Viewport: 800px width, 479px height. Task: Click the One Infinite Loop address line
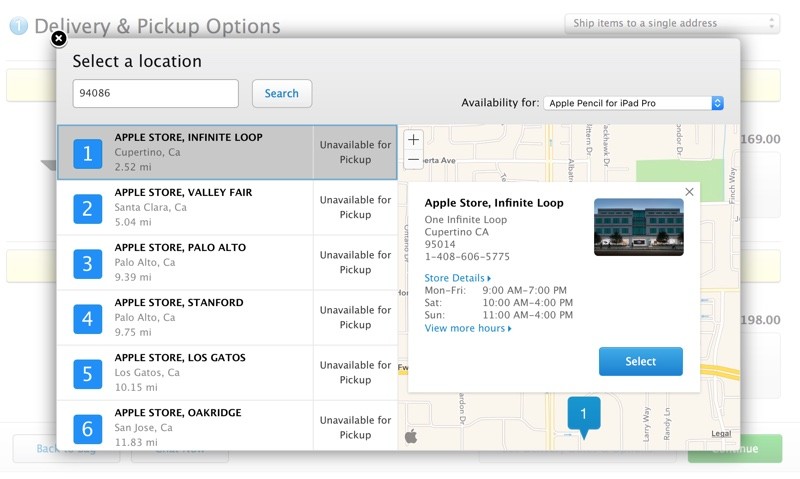(466, 220)
